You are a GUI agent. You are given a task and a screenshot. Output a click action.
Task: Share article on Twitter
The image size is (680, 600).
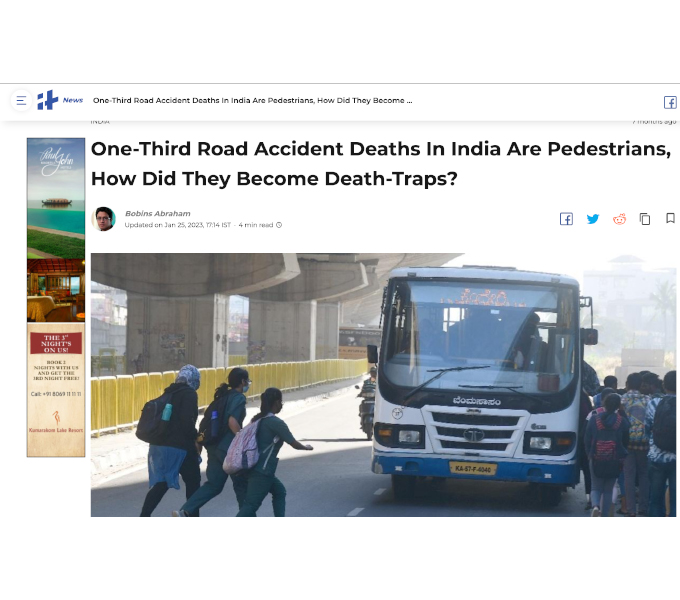point(593,219)
